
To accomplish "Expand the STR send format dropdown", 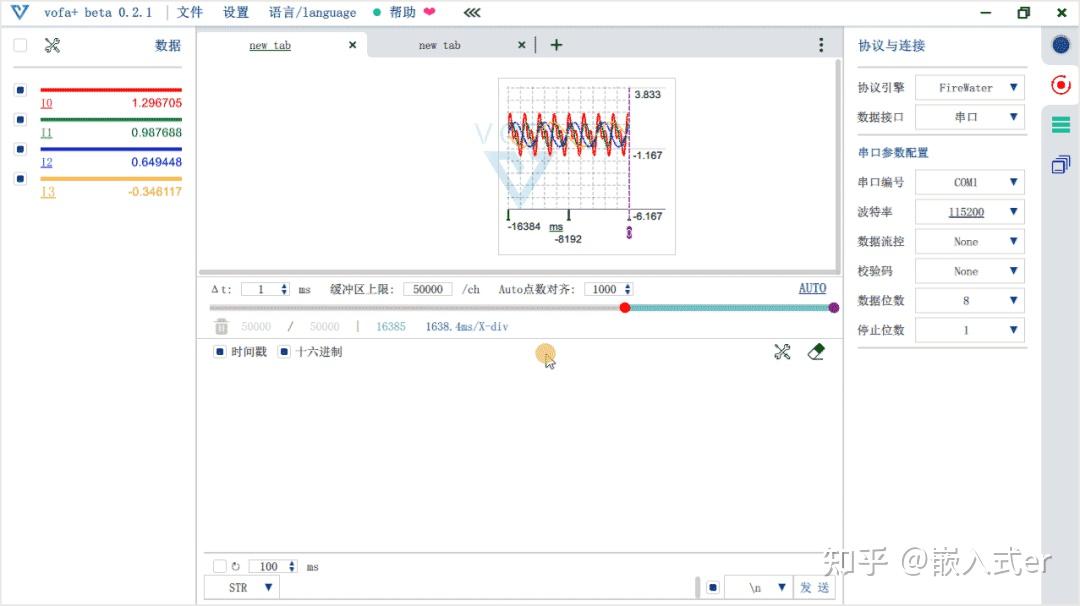I will (x=240, y=587).
